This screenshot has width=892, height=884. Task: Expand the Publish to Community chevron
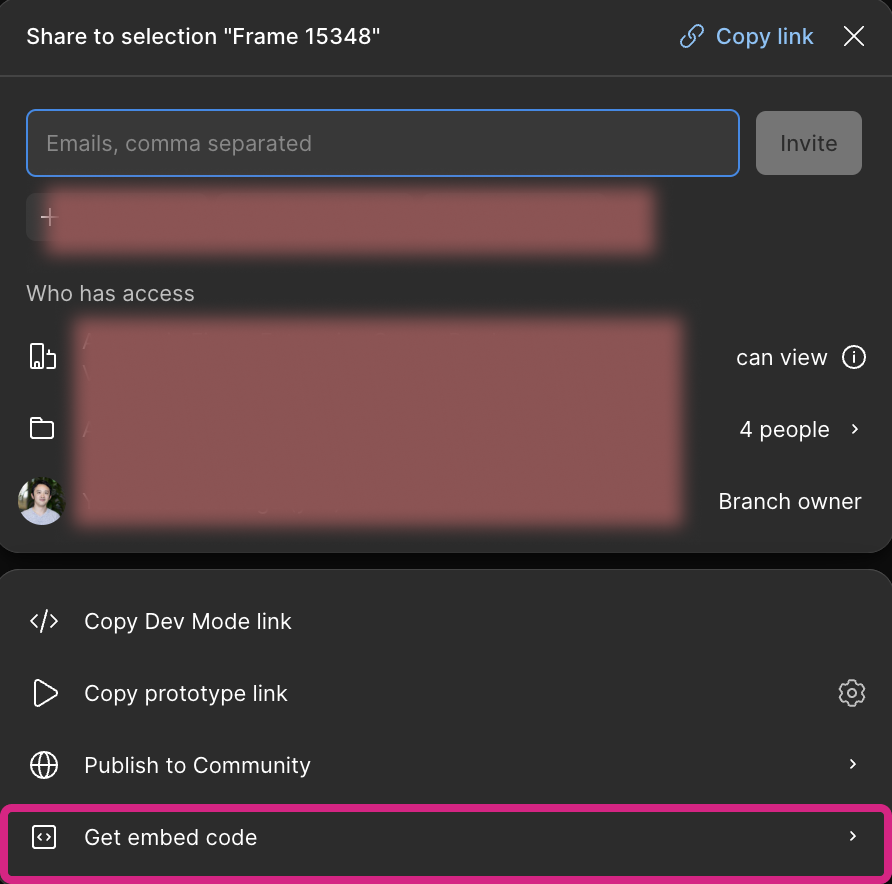pos(852,764)
